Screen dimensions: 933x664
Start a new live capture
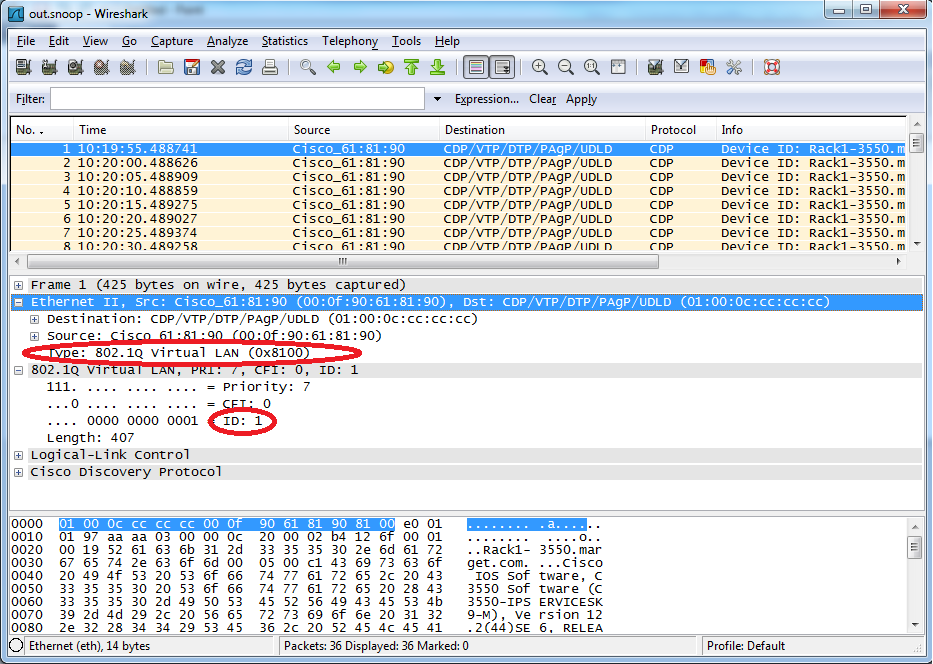tap(76, 67)
